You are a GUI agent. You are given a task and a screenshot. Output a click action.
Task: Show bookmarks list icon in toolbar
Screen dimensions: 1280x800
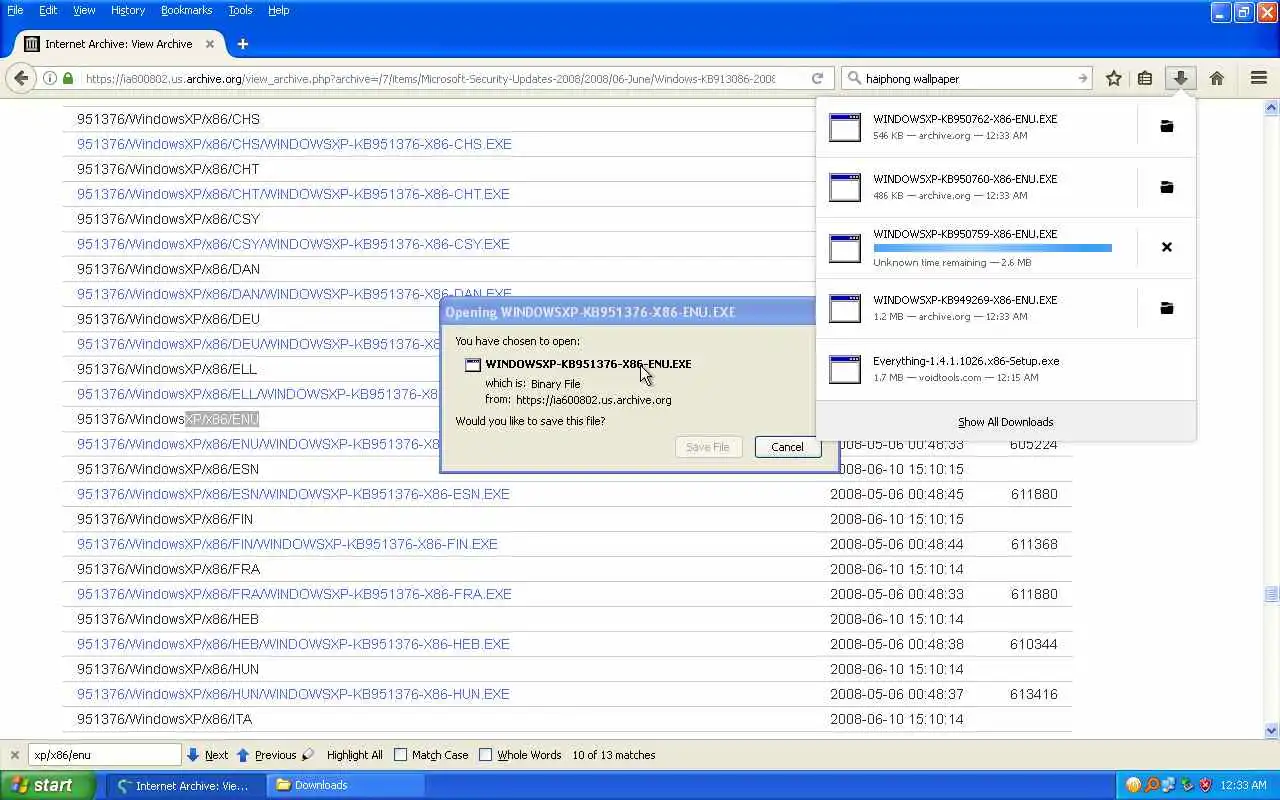(1145, 78)
